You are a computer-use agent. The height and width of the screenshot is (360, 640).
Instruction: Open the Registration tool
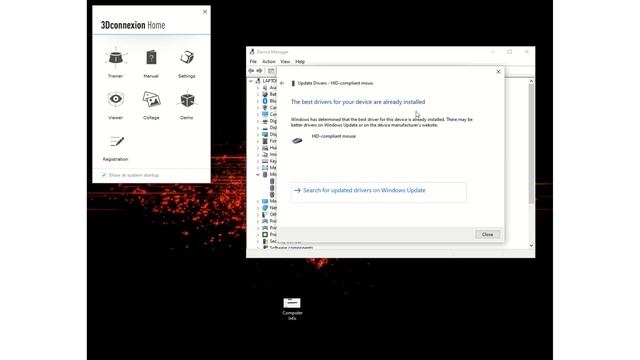pyautogui.click(x=116, y=148)
